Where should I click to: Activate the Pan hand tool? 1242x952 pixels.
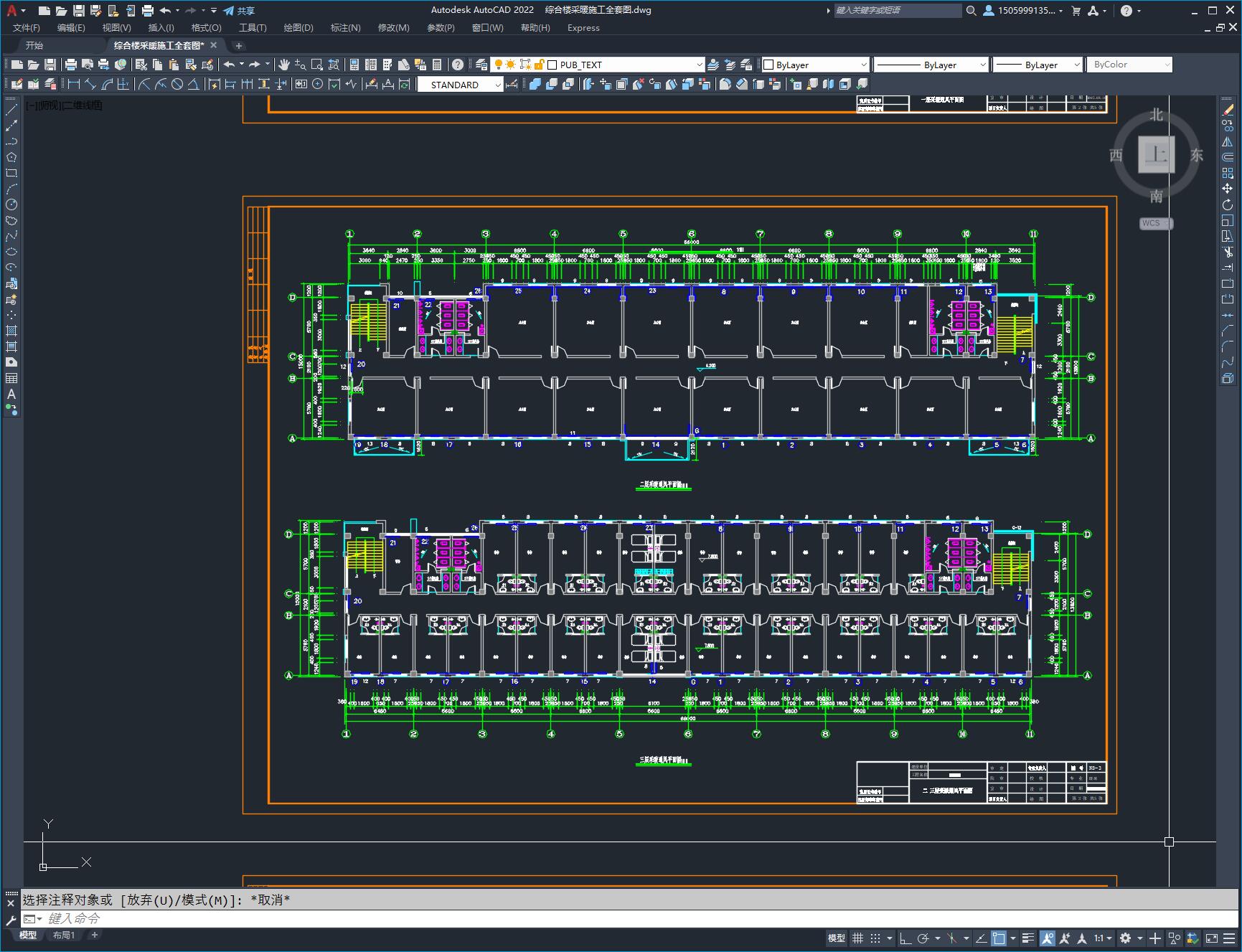coord(284,65)
